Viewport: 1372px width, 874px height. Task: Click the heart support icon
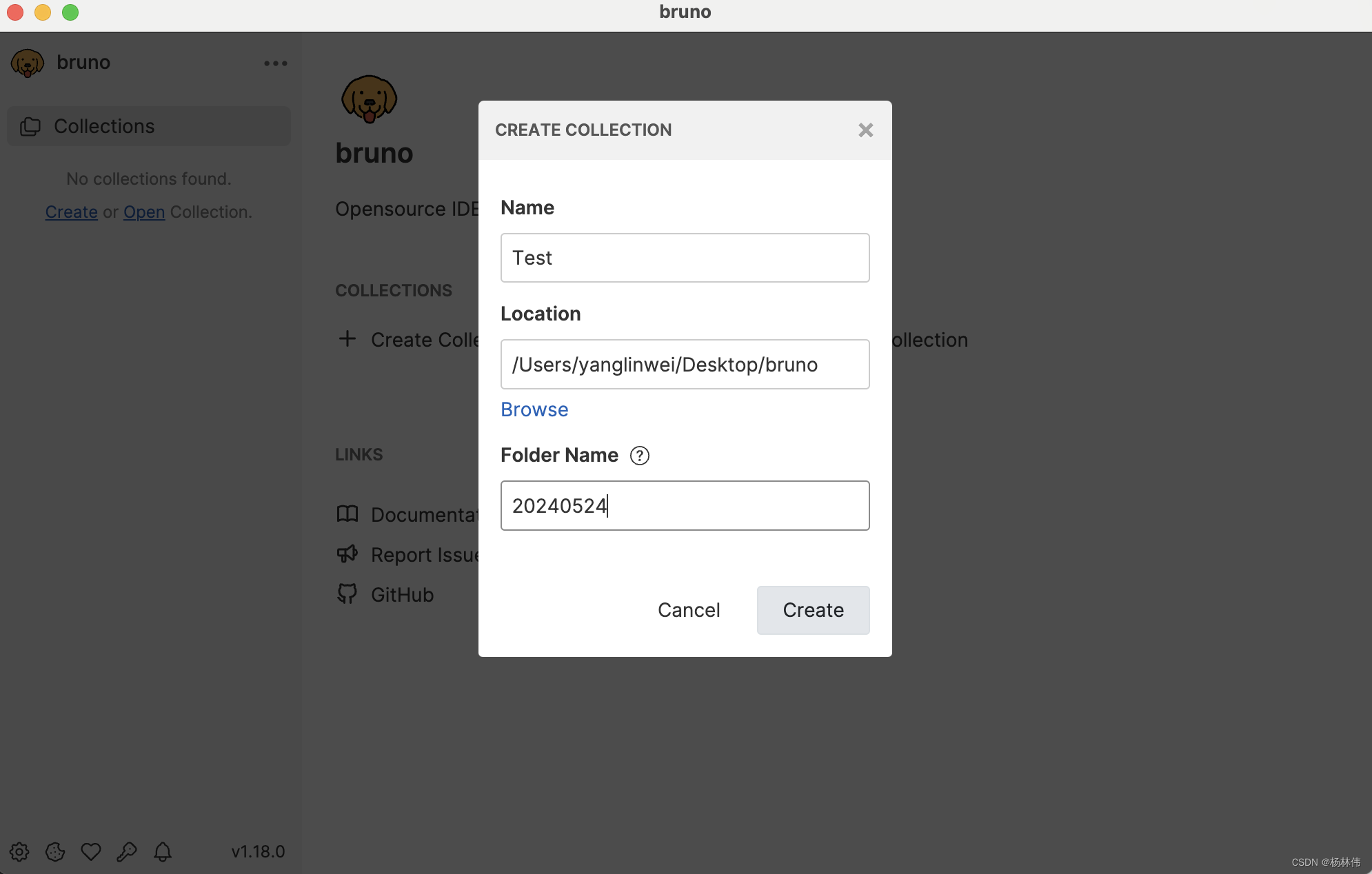(91, 852)
